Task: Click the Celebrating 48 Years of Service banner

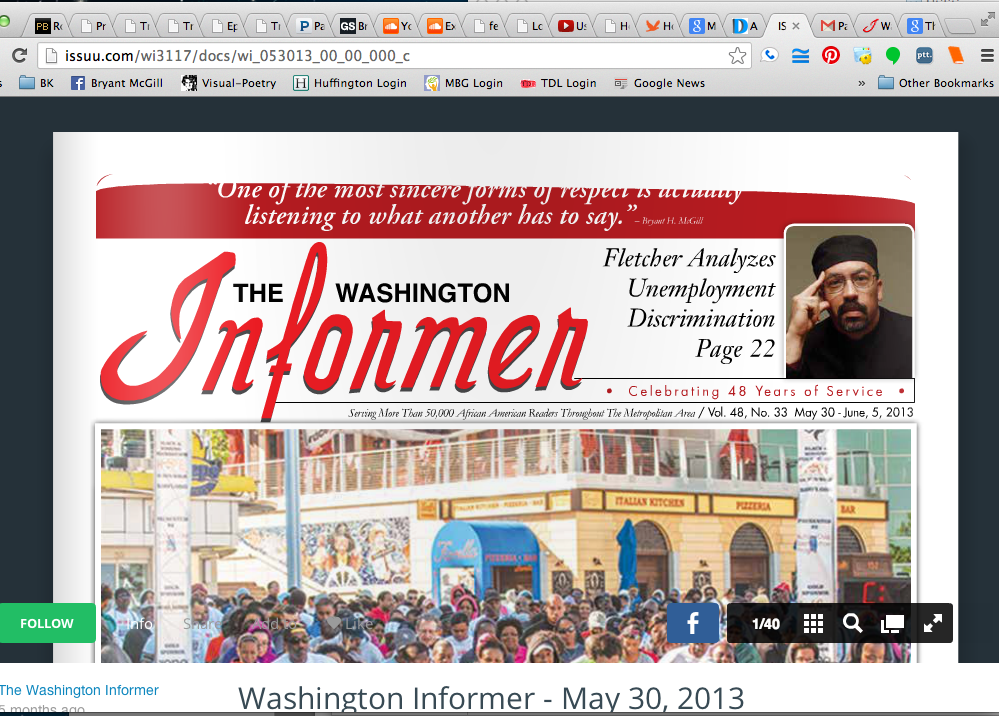Action: pos(756,390)
